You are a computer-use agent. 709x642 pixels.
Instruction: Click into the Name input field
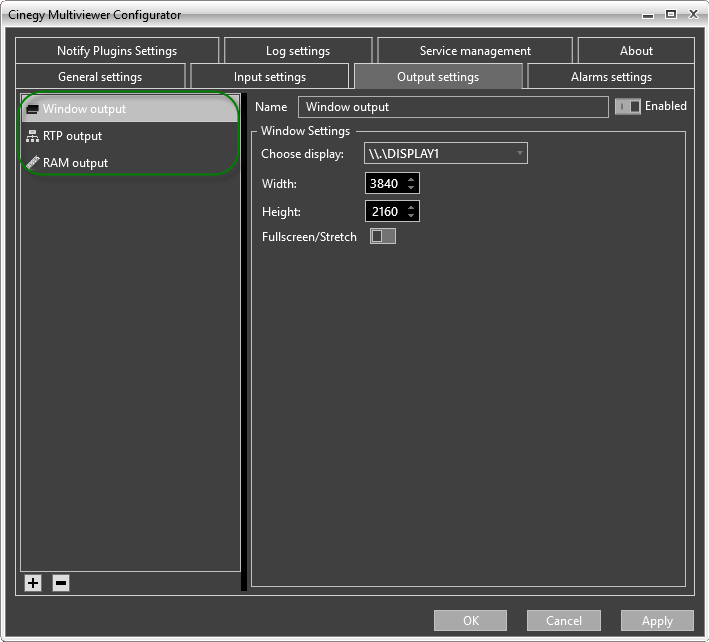pyautogui.click(x=453, y=107)
